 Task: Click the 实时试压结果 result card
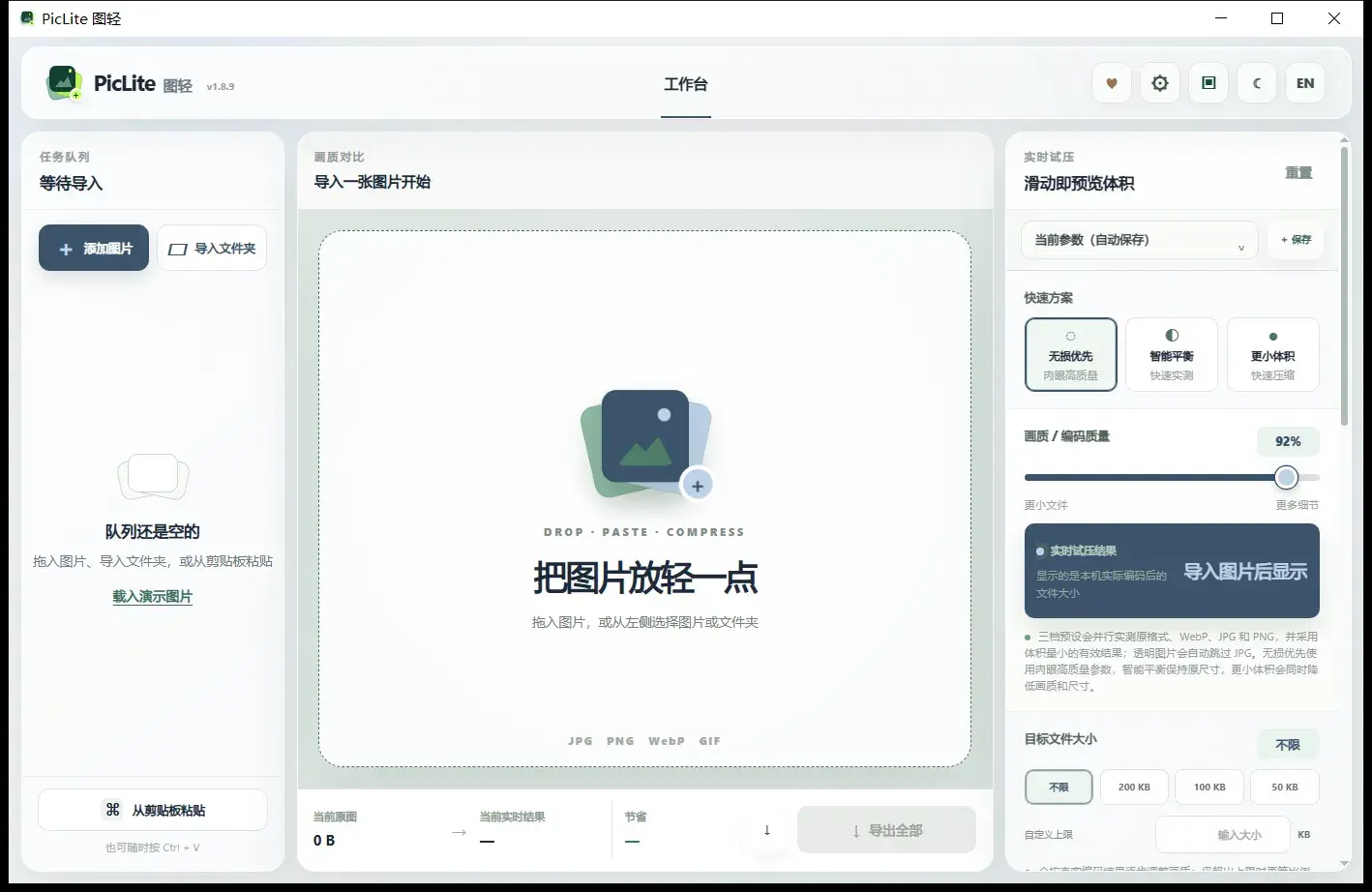point(1172,571)
